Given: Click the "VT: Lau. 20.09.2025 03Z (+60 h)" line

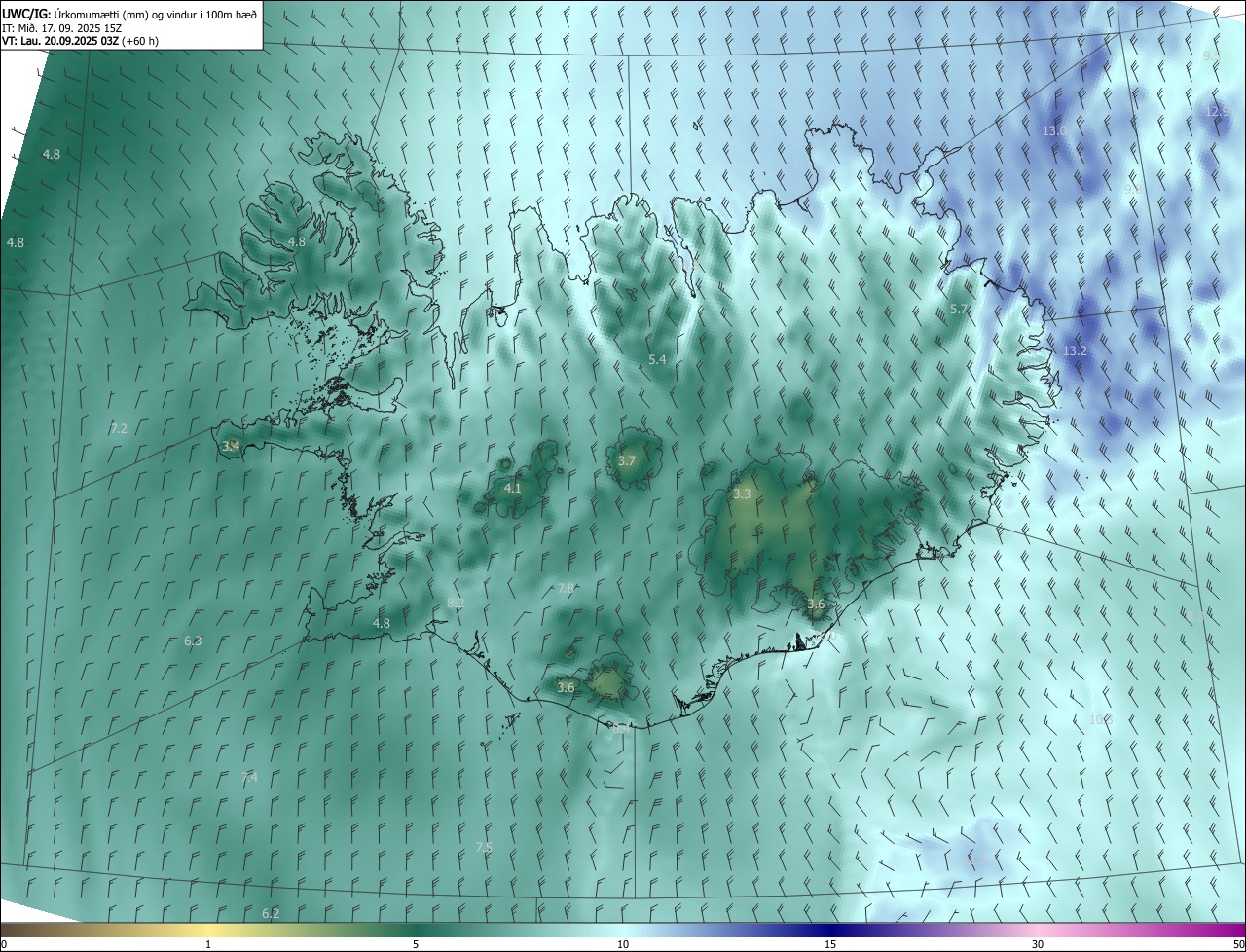Looking at the screenshot, I should click(x=80, y=41).
